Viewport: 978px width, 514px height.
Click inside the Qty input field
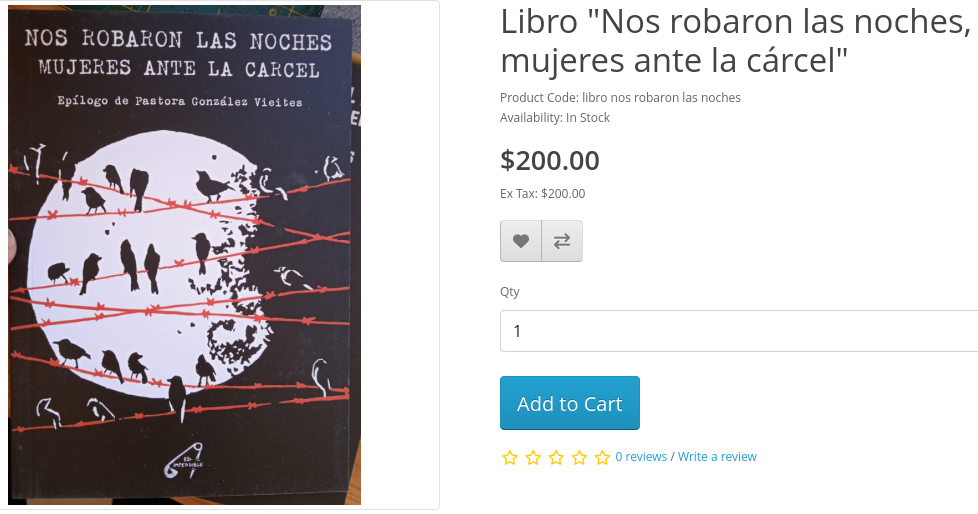point(738,331)
